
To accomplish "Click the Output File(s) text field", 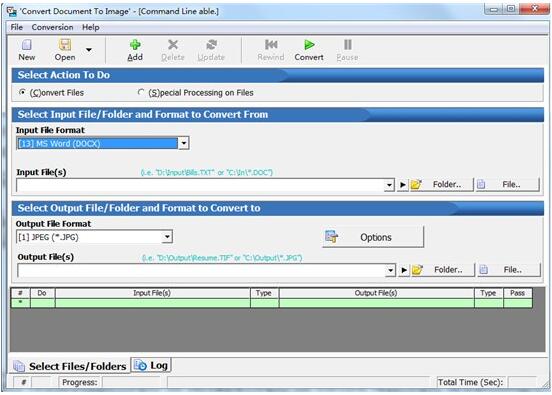I will tap(201, 270).
